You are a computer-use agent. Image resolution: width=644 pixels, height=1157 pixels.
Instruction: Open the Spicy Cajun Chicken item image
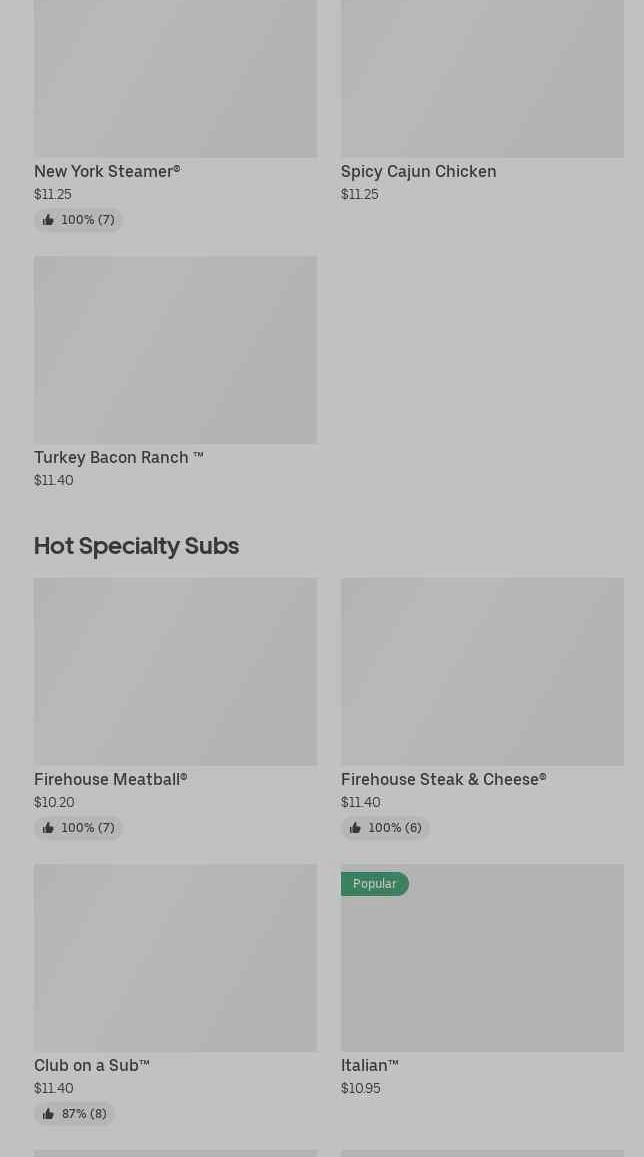(482, 78)
